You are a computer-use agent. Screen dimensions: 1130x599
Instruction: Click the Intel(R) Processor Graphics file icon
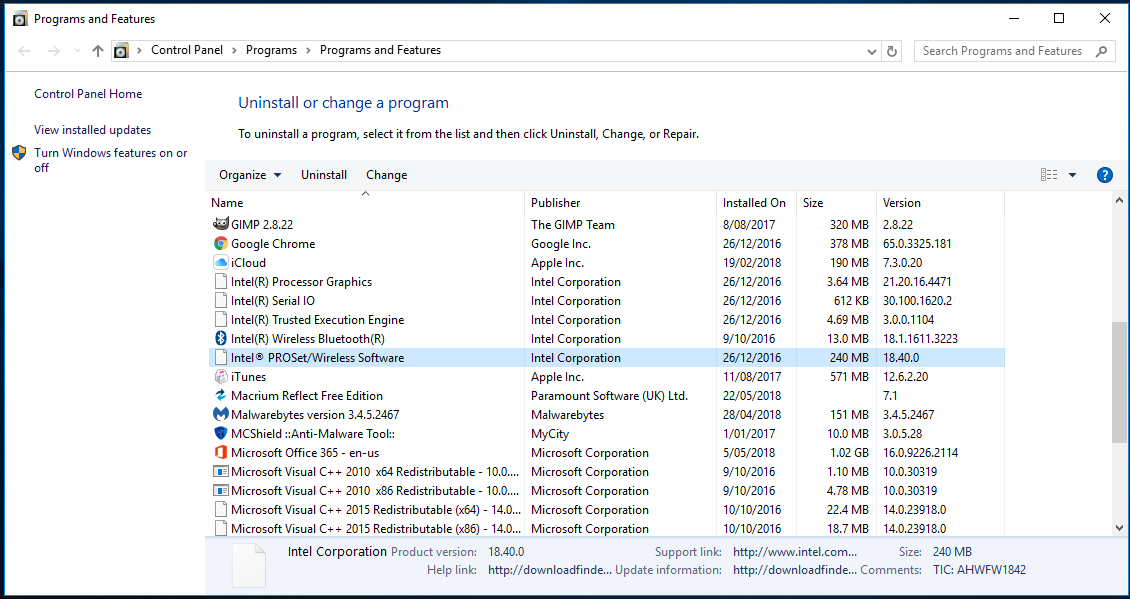(x=221, y=282)
